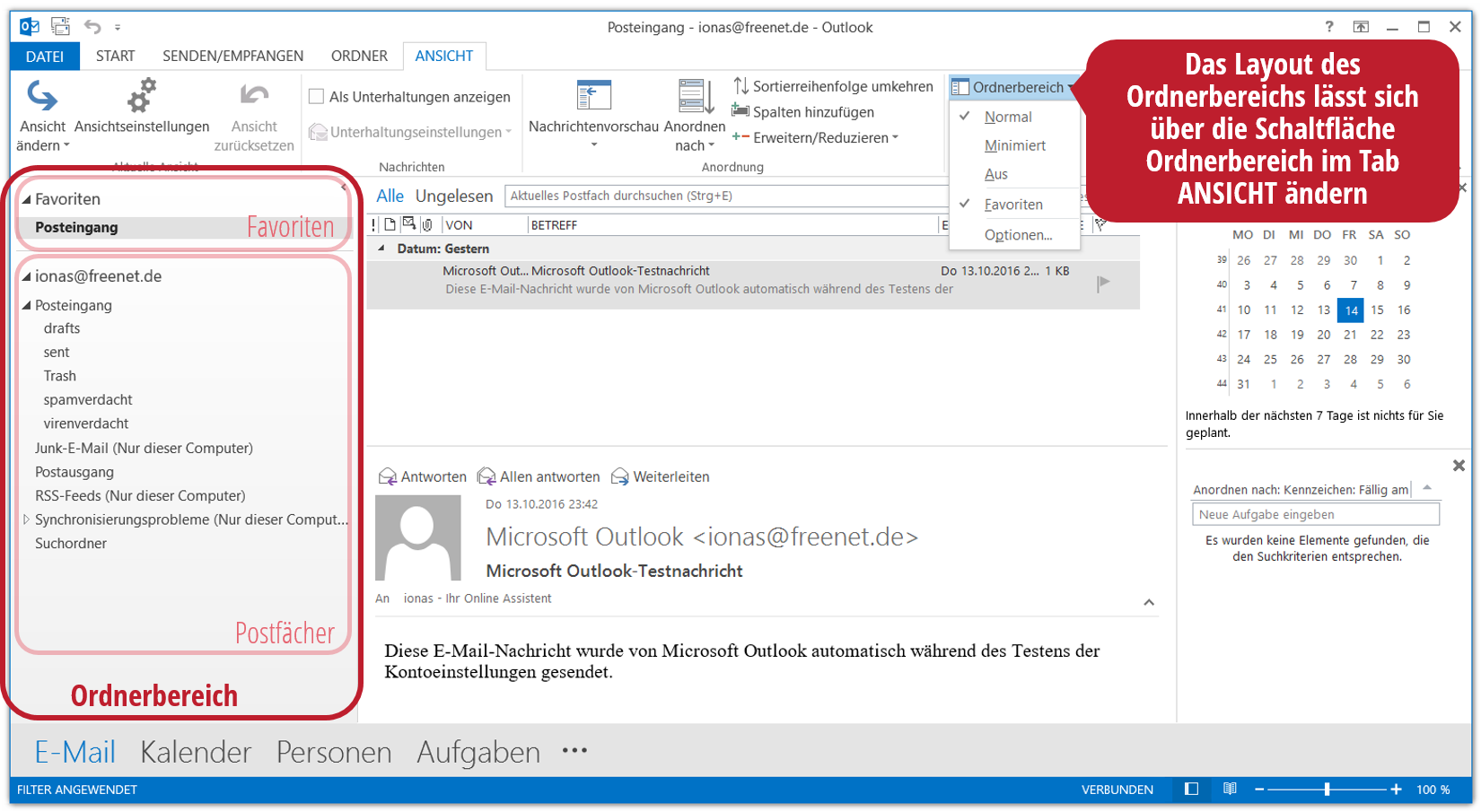
Task: Open the DATEI tab
Action: pos(45,57)
